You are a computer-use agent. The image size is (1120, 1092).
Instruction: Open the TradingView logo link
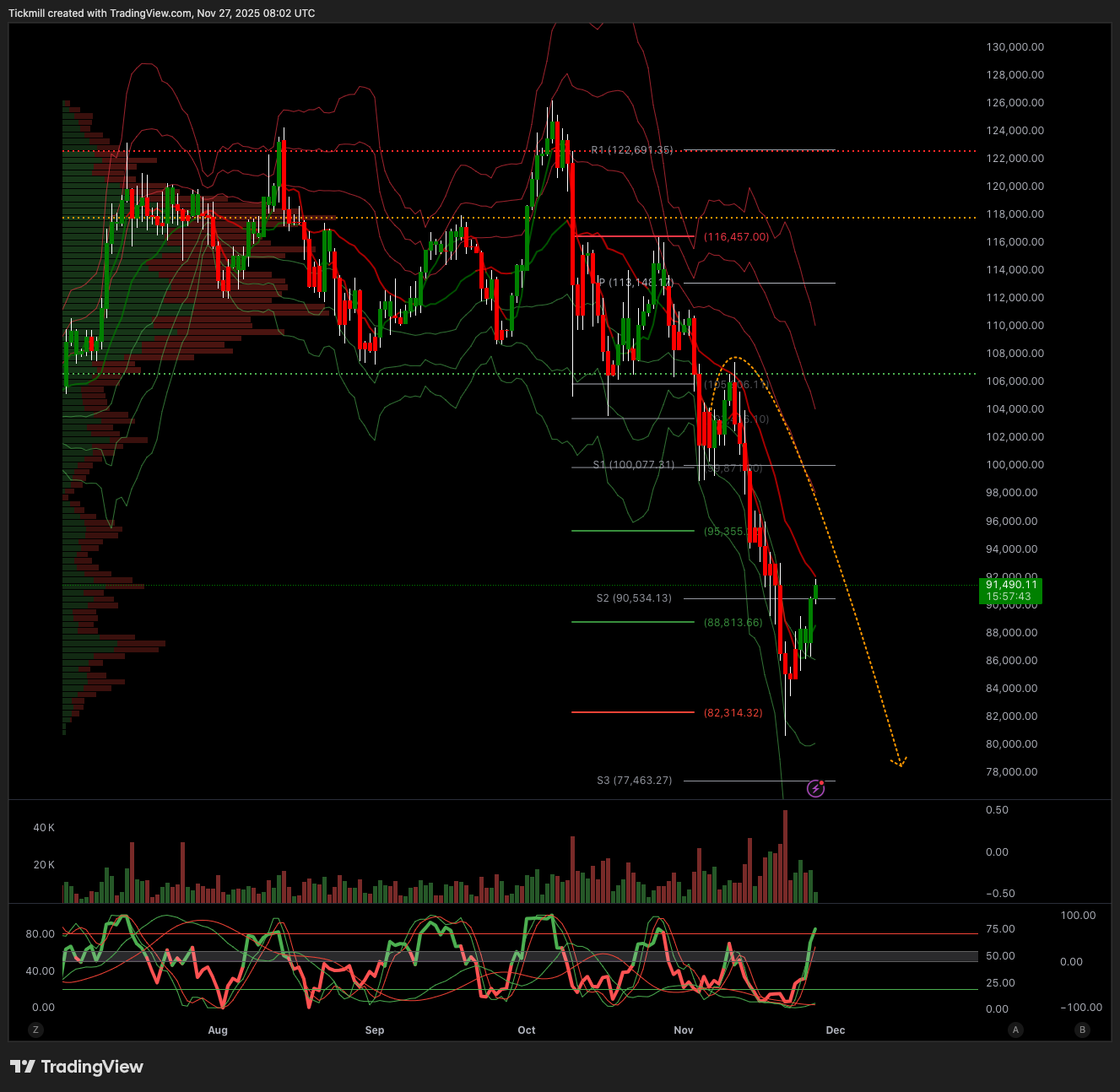pyautogui.click(x=77, y=1067)
